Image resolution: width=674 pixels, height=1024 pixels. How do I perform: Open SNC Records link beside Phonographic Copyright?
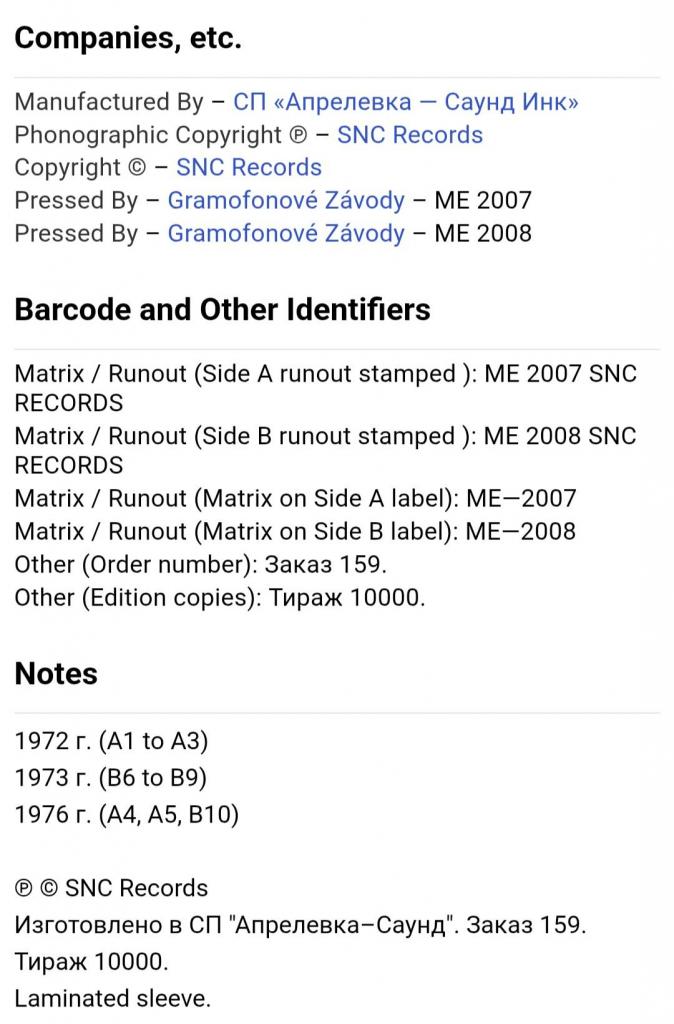coord(410,135)
